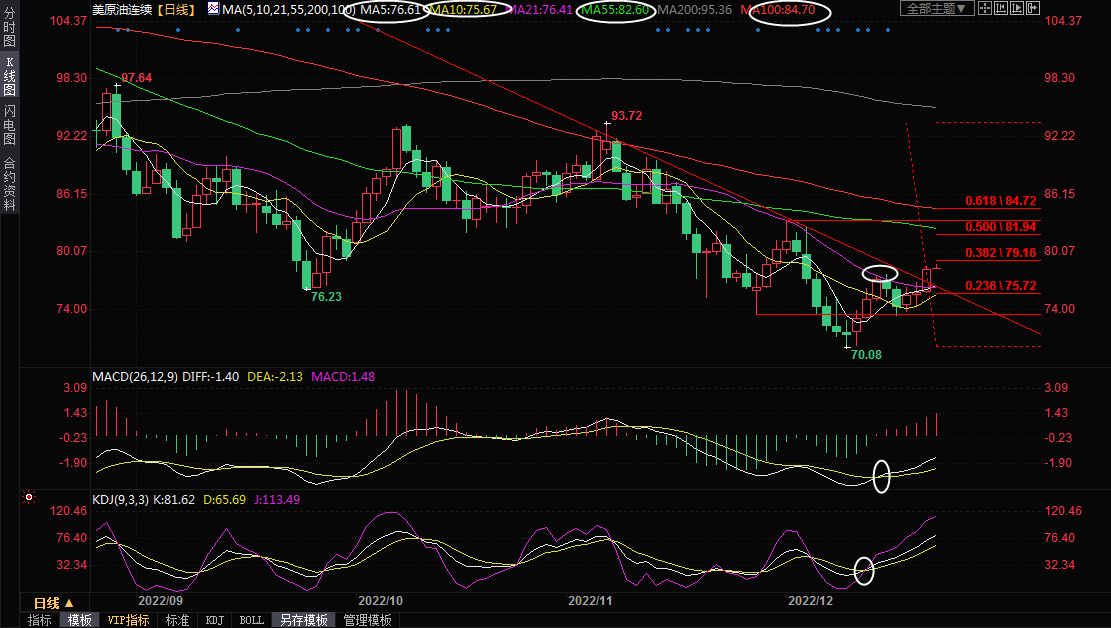Image resolution: width=1111 pixels, height=628 pixels.
Task: Open 合约资料 side tab
Action: 9,183
